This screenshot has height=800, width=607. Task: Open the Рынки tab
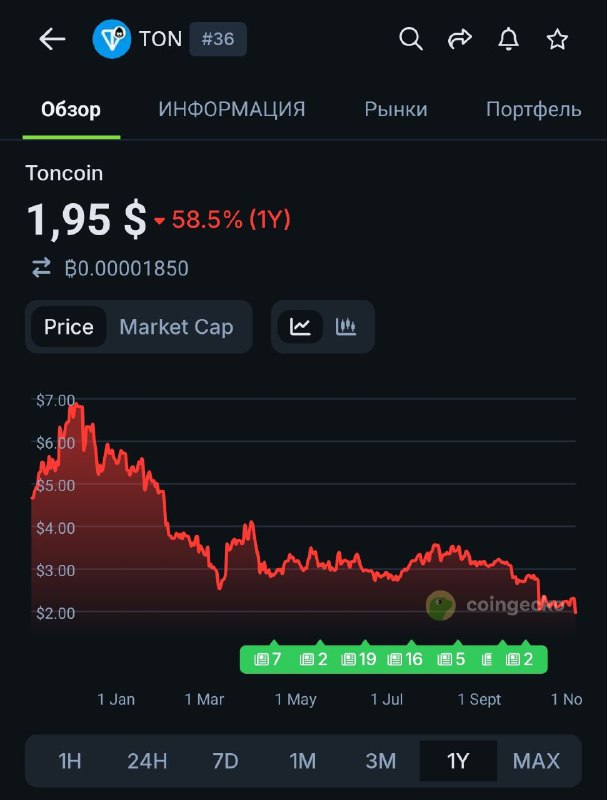point(395,109)
